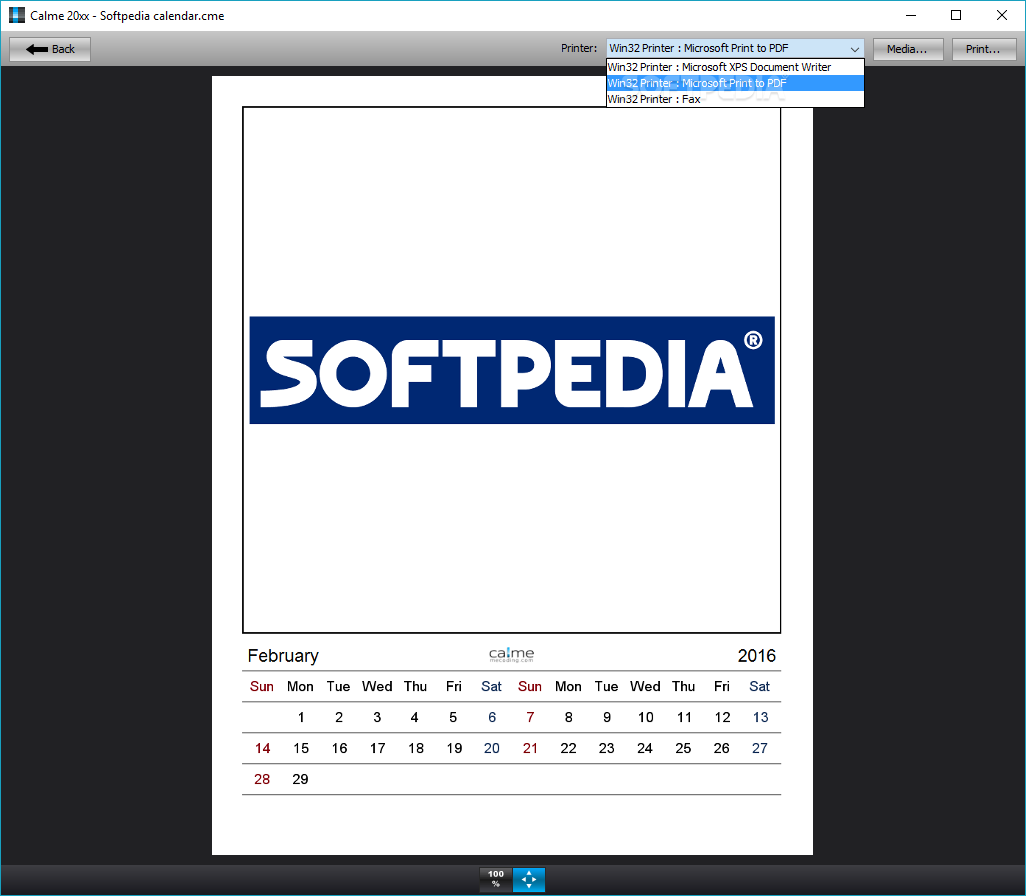Click date 29 in the calendar

tap(300, 779)
